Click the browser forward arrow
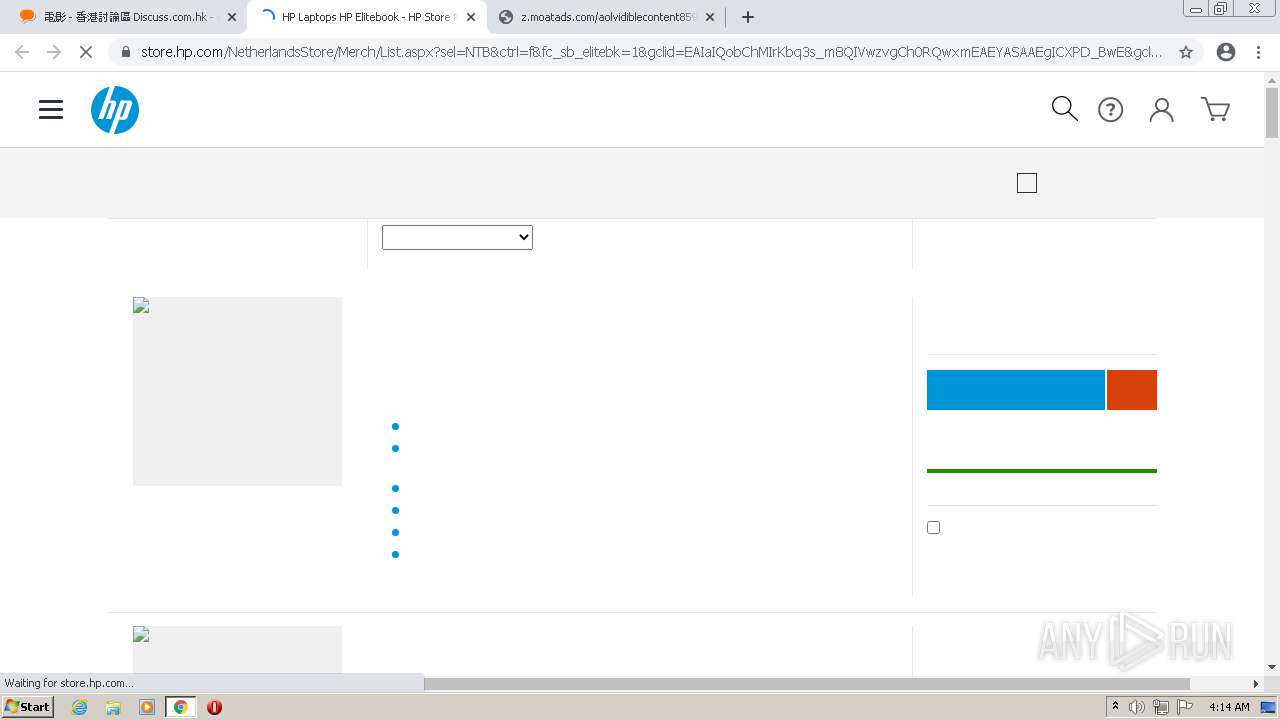The image size is (1280, 720). [x=54, y=52]
